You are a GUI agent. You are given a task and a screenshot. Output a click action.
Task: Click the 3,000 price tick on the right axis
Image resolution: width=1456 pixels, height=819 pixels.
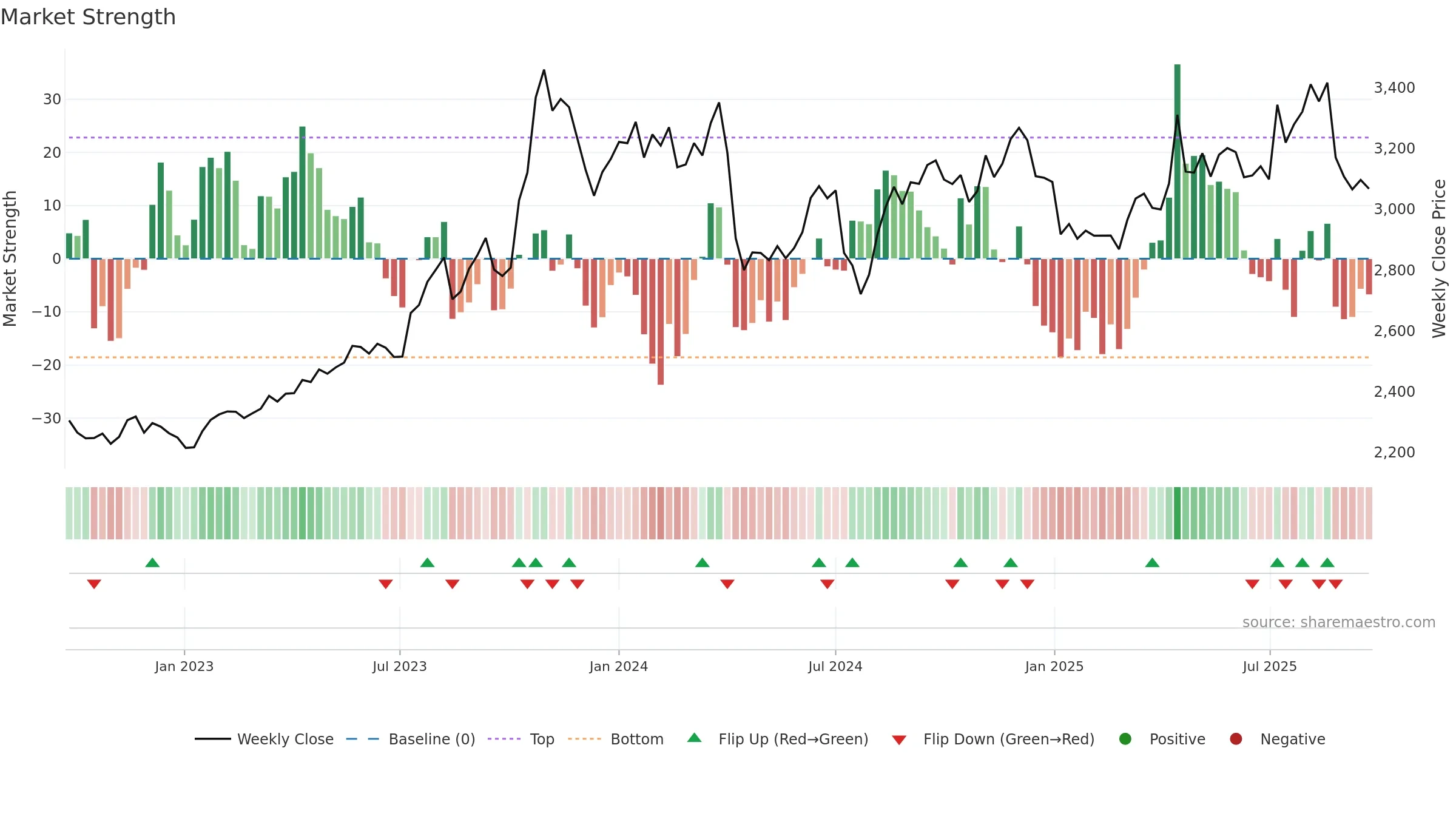(x=1395, y=209)
